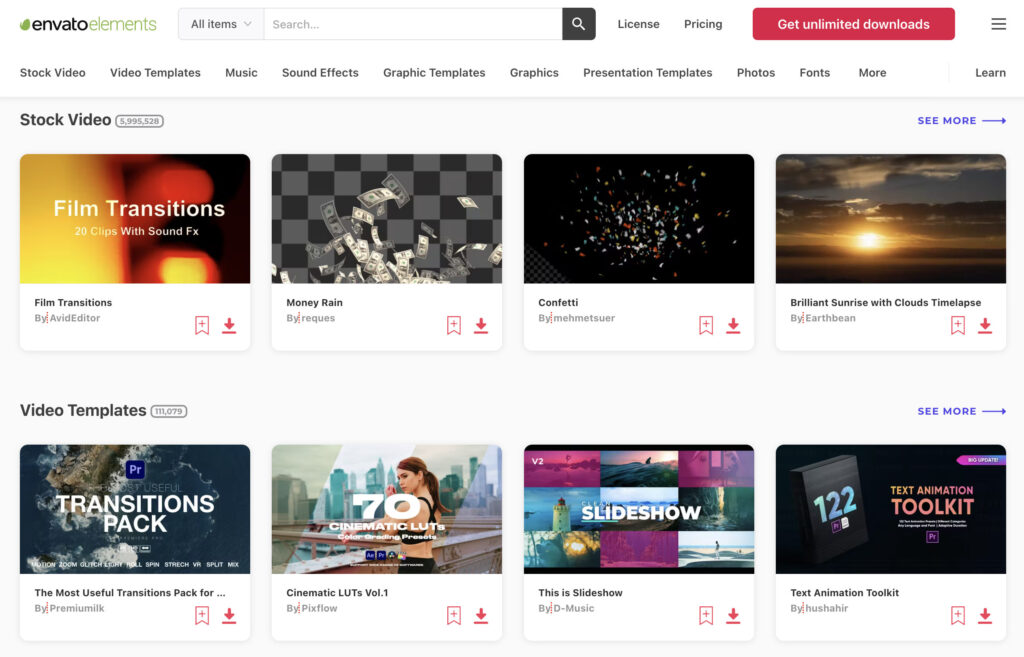
Task: Click the Text Animation Toolkit title
Action: tap(844, 593)
